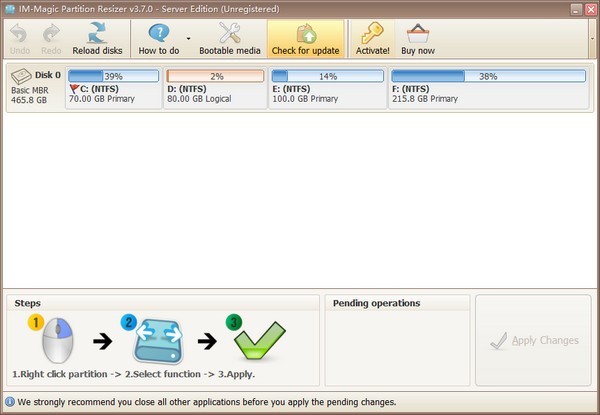Select the C: (NTFS) 70 GB partition
Image resolution: width=600 pixels, height=415 pixels.
pyautogui.click(x=113, y=93)
